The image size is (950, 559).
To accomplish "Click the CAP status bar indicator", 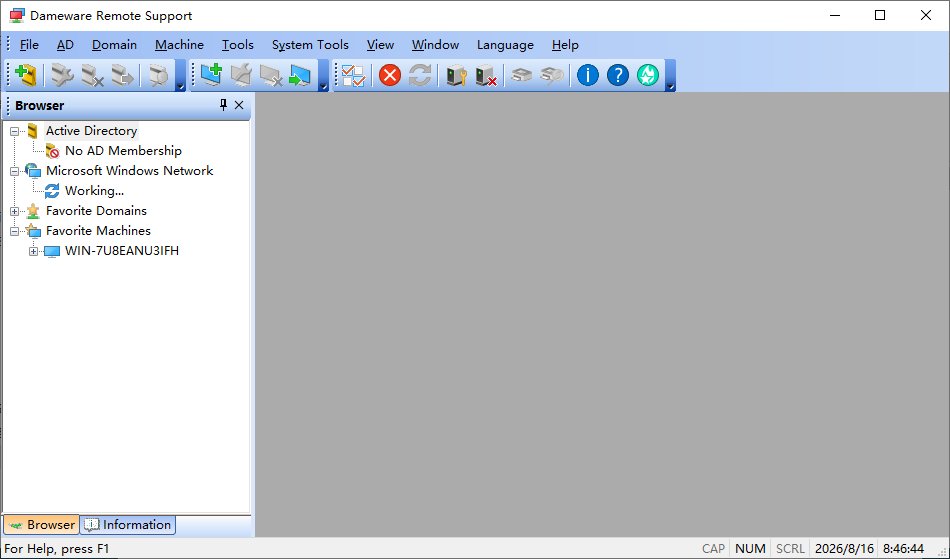I will pos(713,549).
